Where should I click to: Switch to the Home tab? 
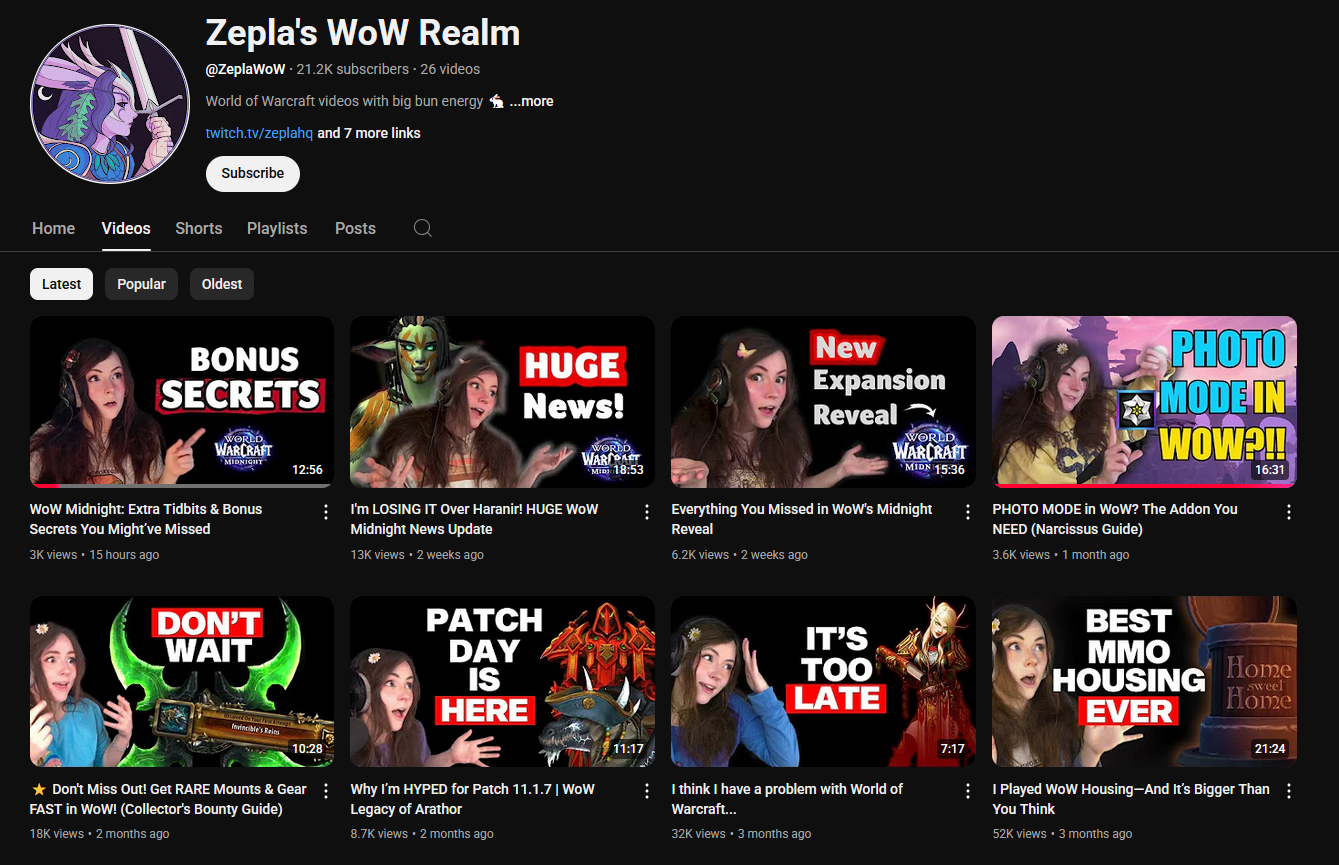53,228
